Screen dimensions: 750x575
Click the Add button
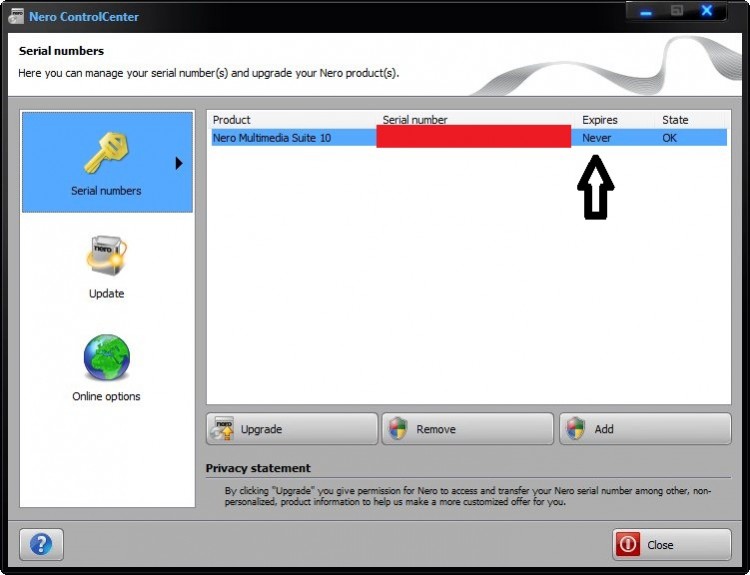pyautogui.click(x=645, y=429)
